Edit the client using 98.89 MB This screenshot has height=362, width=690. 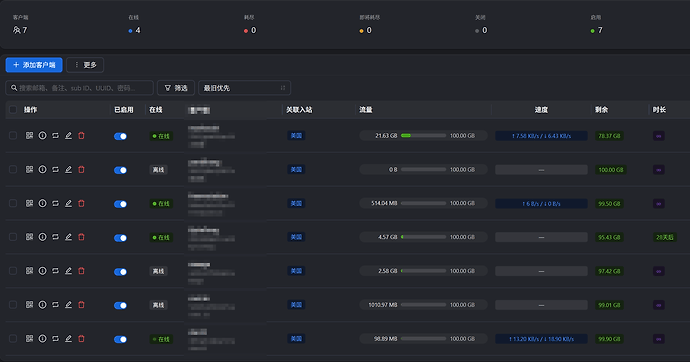click(x=68, y=339)
